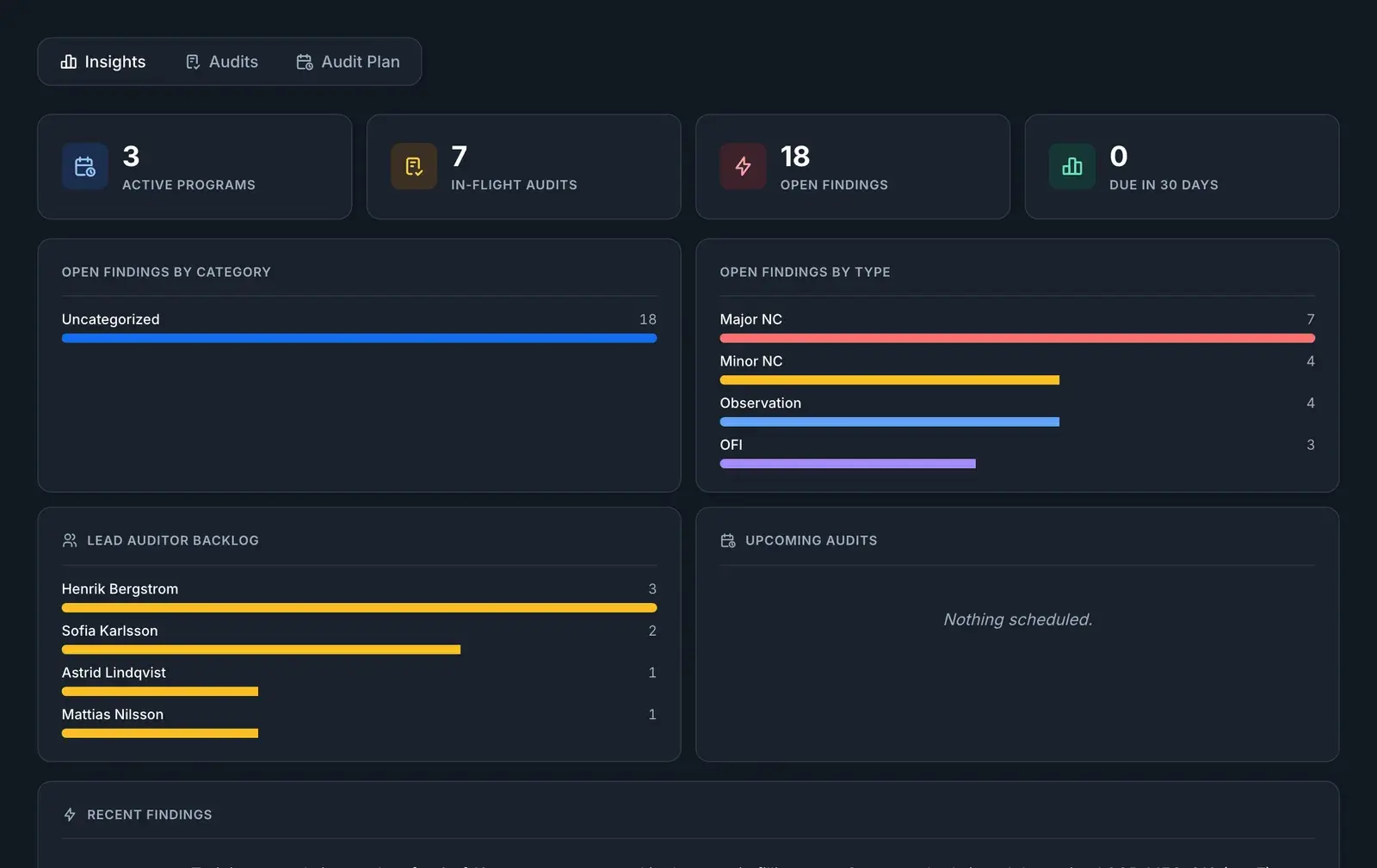Click the Recent Findings lightning icon

pyautogui.click(x=70, y=815)
